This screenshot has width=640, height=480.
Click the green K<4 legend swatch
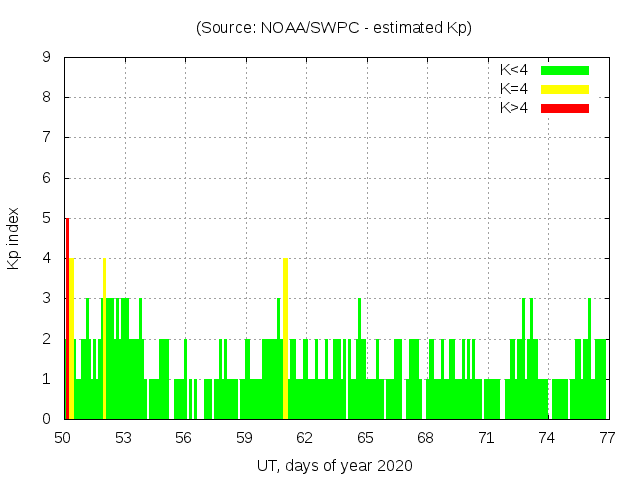[565, 70]
